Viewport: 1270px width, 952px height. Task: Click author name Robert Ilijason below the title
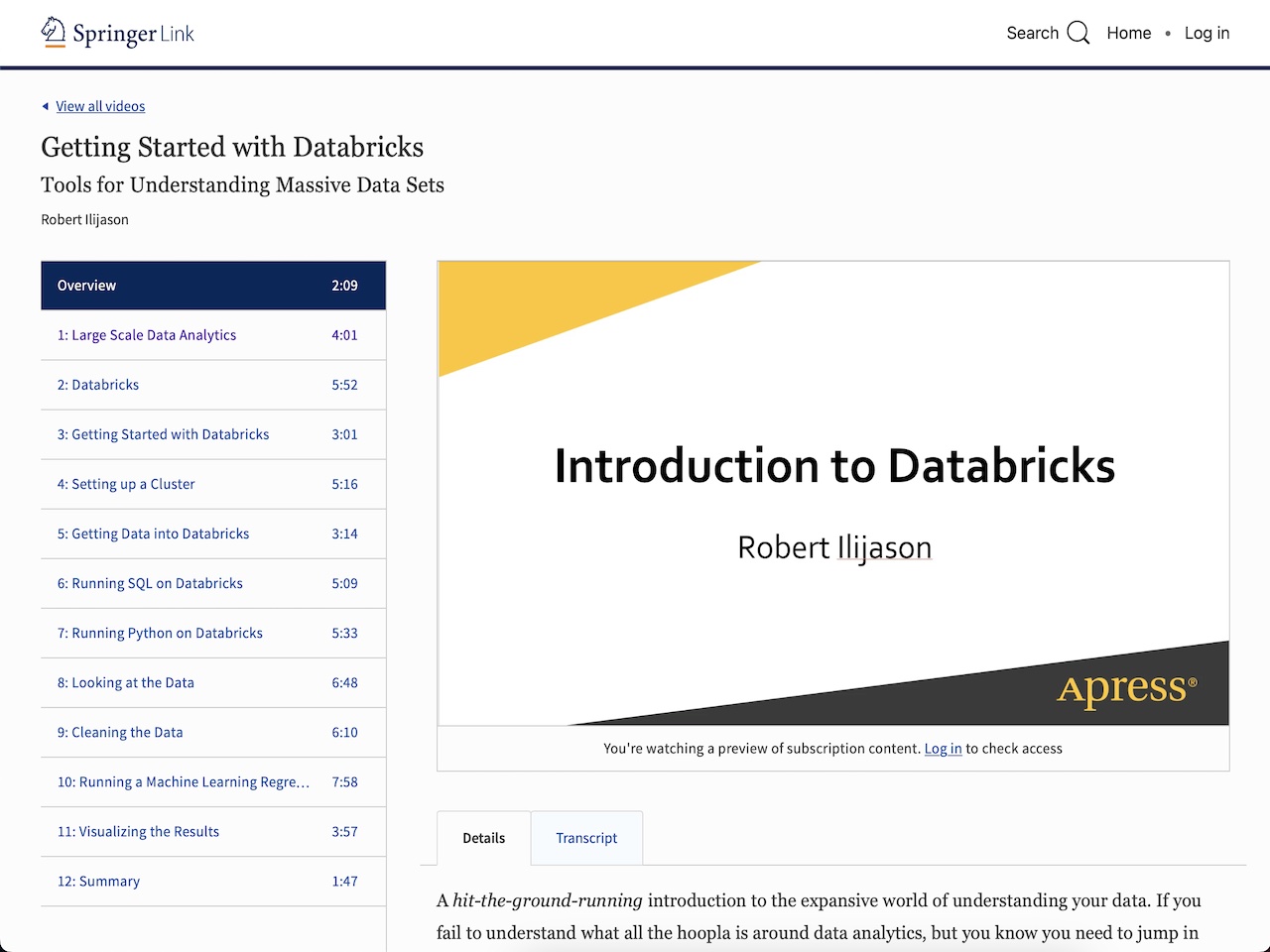click(x=84, y=219)
